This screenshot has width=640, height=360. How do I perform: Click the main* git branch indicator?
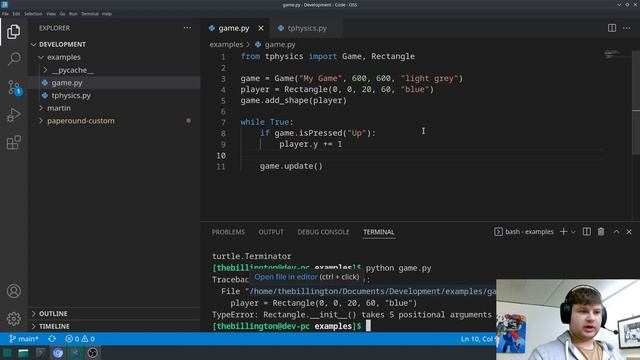[24, 339]
